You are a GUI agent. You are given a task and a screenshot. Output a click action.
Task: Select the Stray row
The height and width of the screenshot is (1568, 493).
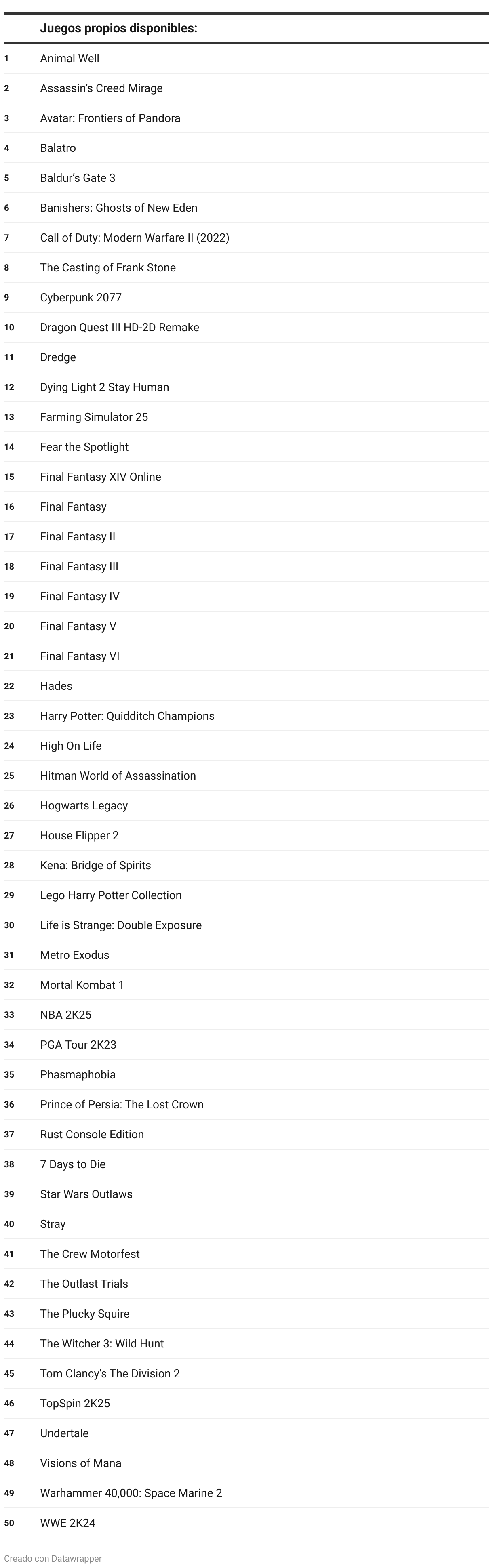click(247, 1223)
